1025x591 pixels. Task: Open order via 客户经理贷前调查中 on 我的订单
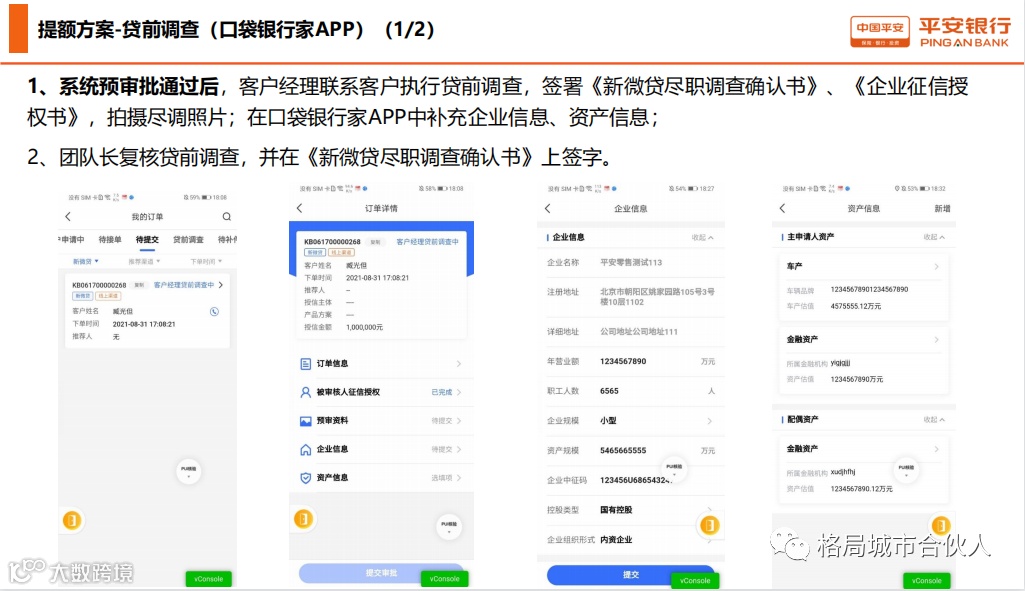(188, 285)
